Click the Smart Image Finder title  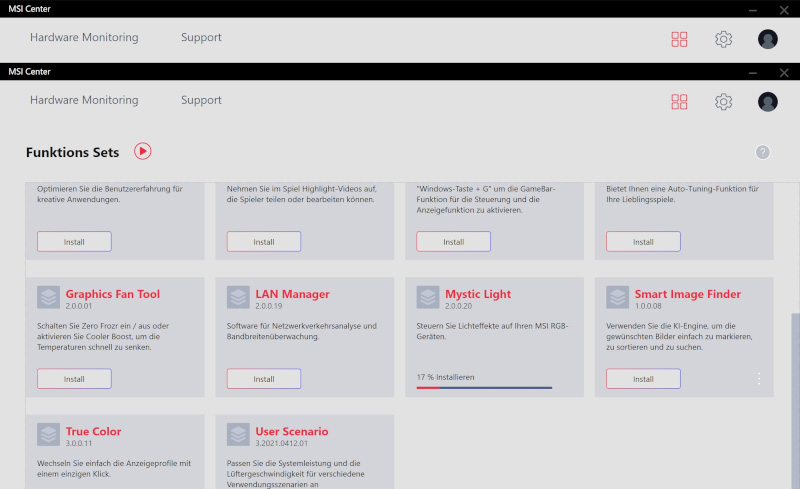click(688, 294)
